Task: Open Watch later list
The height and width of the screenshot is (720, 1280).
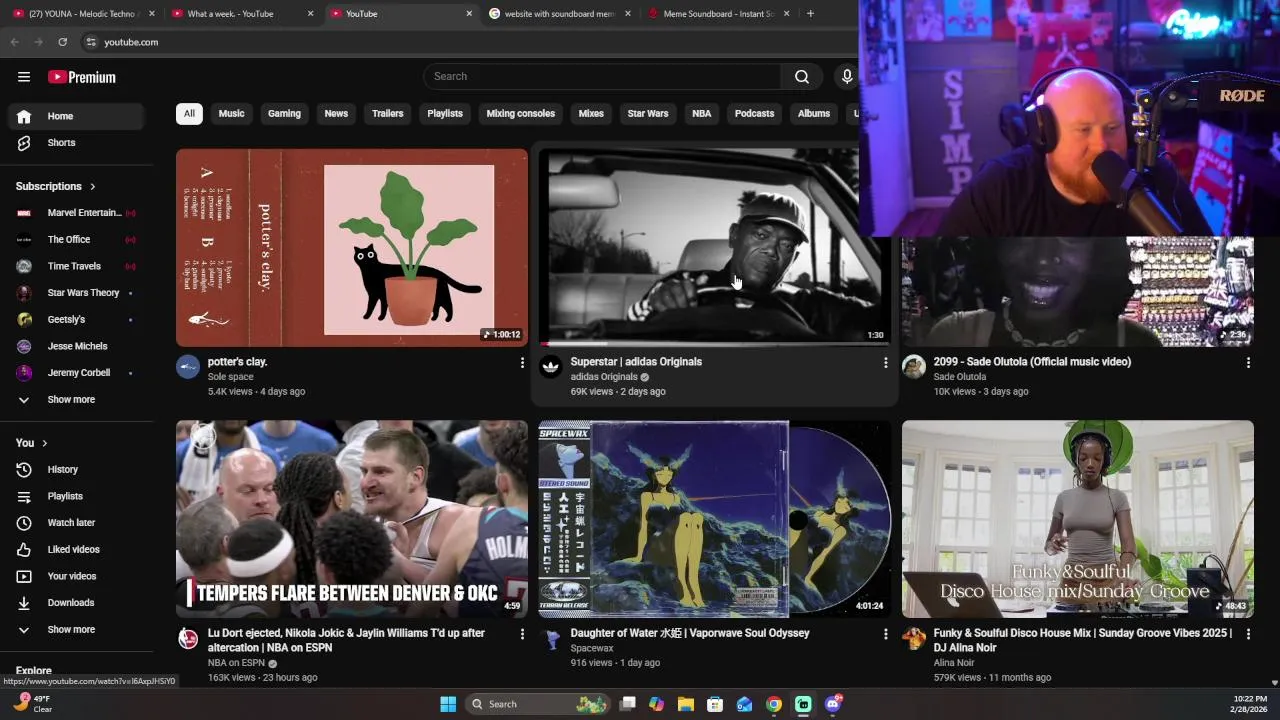Action: point(78,523)
